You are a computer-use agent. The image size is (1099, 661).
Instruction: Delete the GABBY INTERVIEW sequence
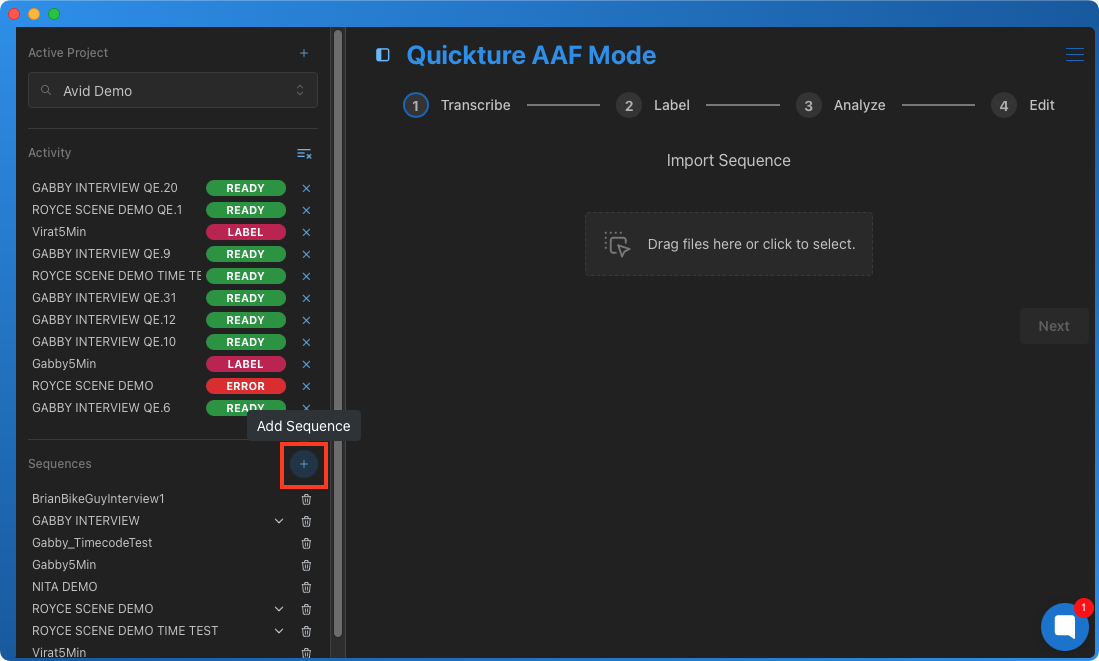[x=306, y=522]
